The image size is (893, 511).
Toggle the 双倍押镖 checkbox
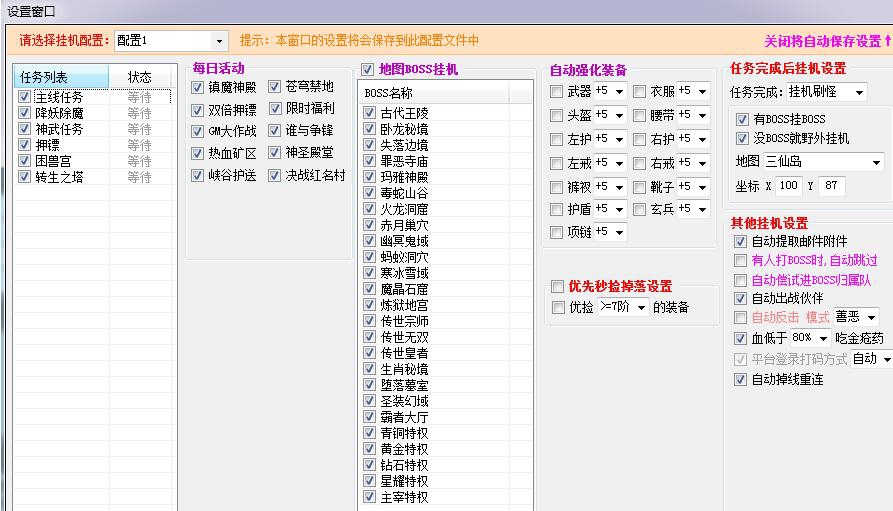pyautogui.click(x=198, y=110)
